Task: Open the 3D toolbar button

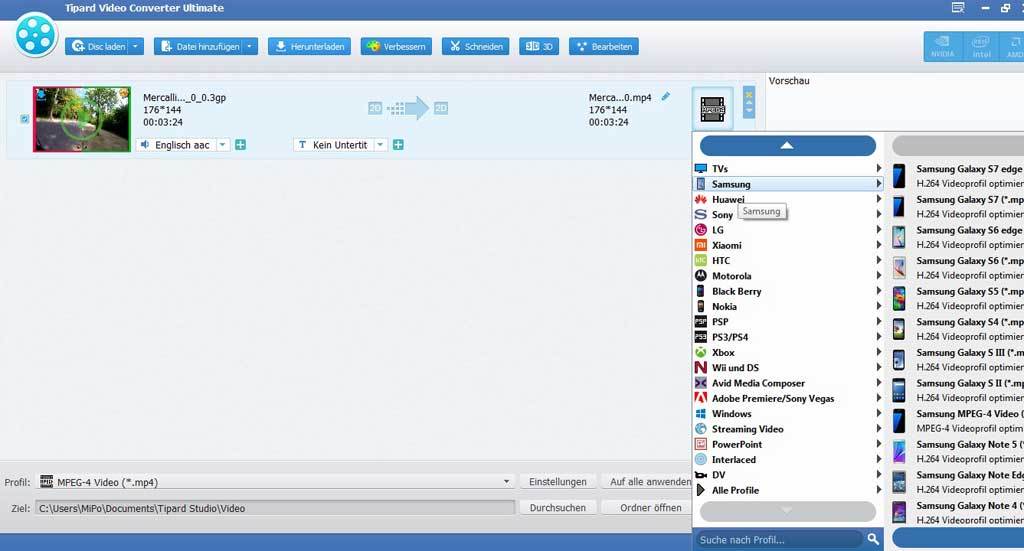Action: (x=539, y=46)
